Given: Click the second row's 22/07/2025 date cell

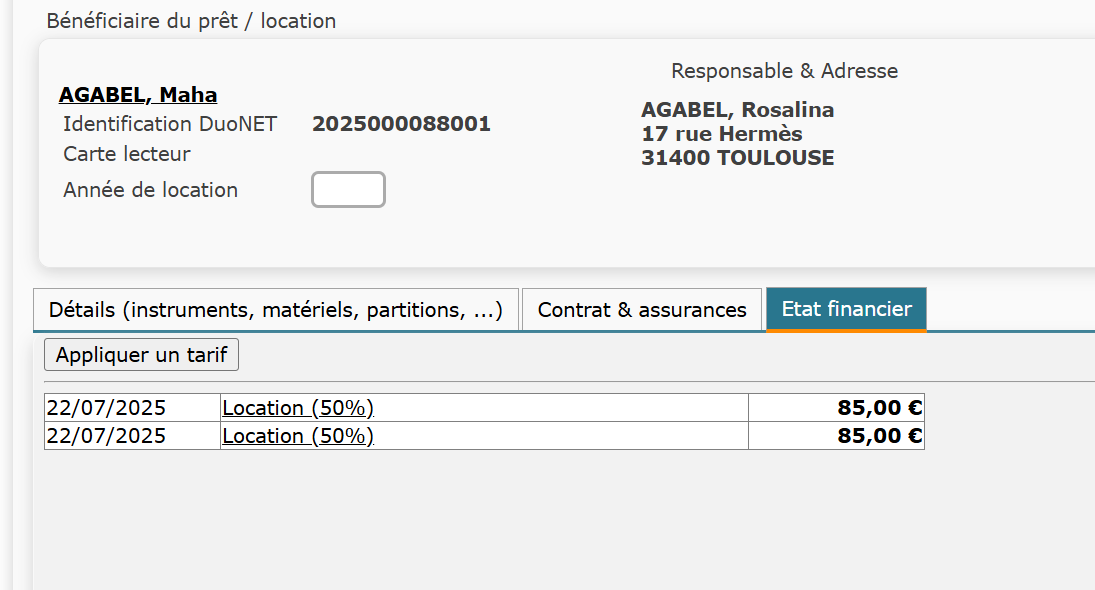Looking at the screenshot, I should click(x=107, y=436).
